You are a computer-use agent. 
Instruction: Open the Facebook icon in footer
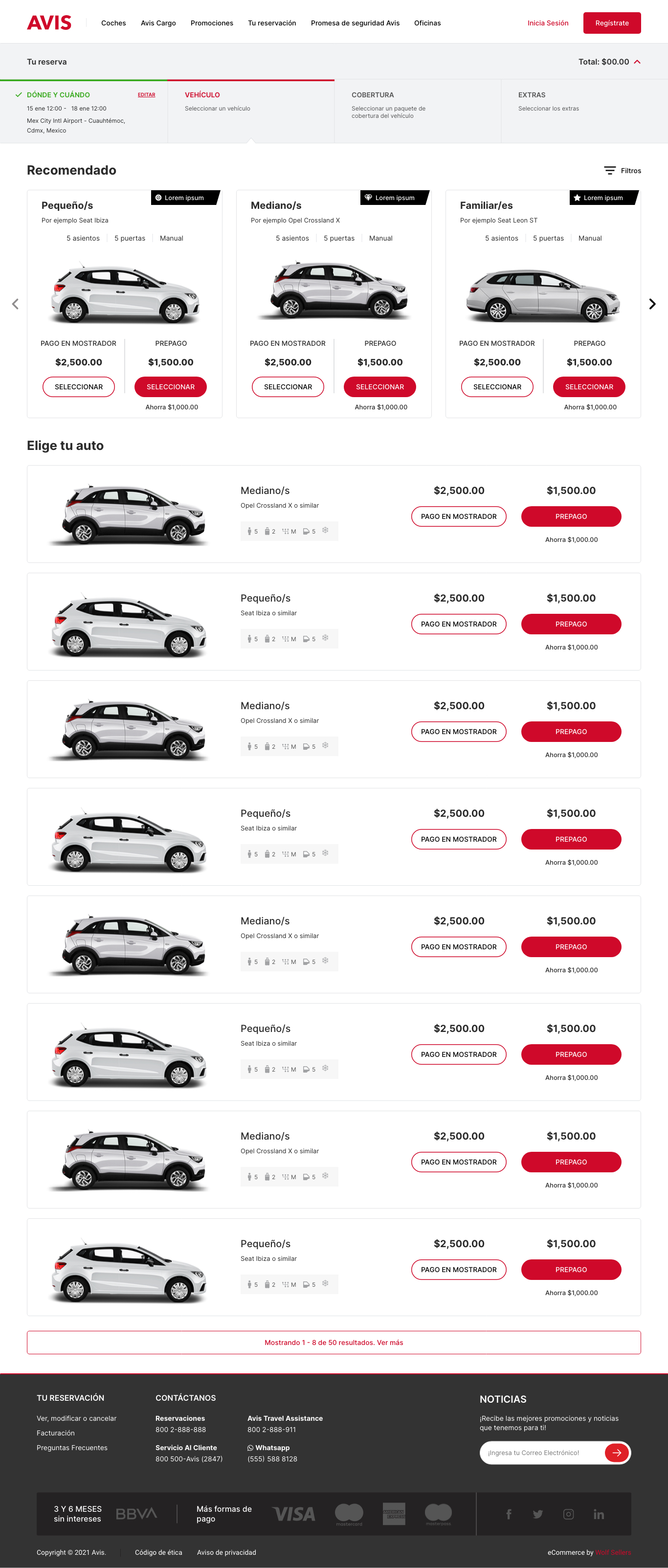509,1514
